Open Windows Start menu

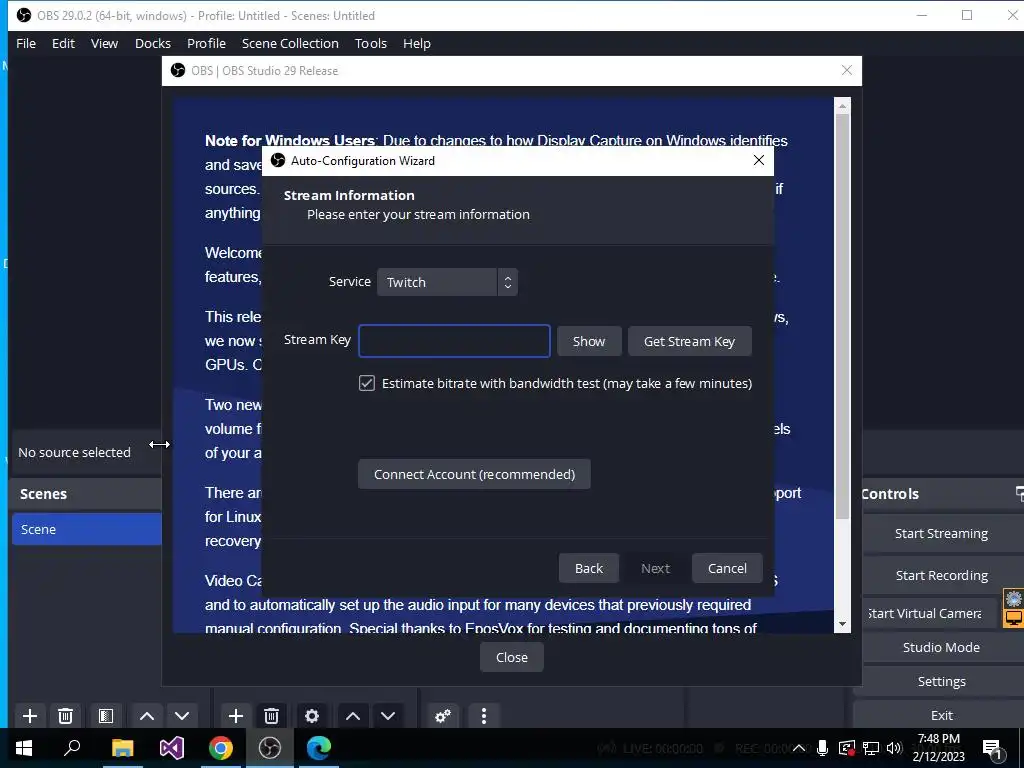pos(24,748)
